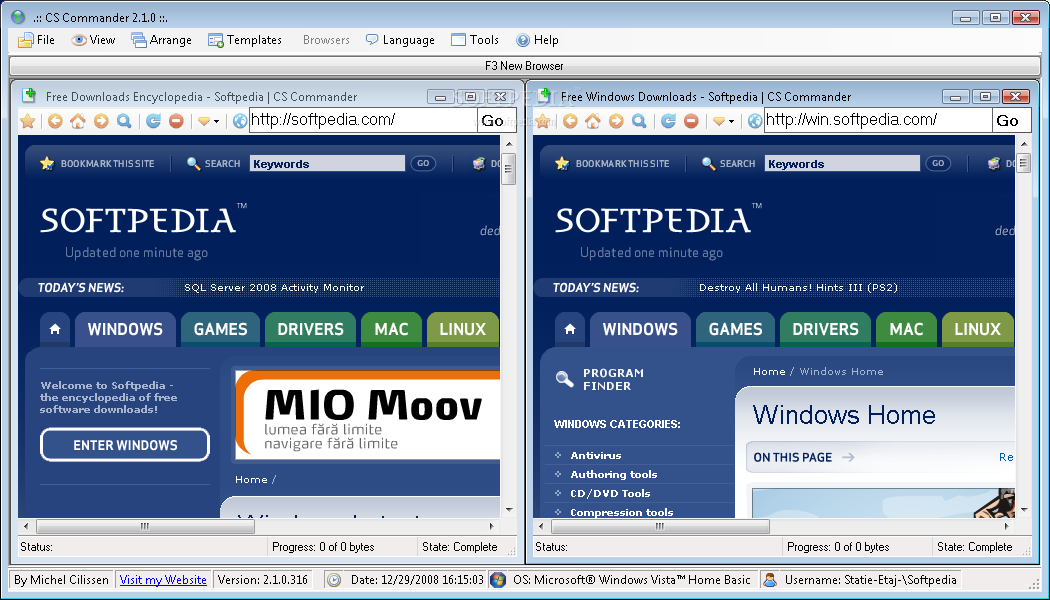Open the Help menu
Viewport: 1050px width, 600px height.
click(537, 40)
